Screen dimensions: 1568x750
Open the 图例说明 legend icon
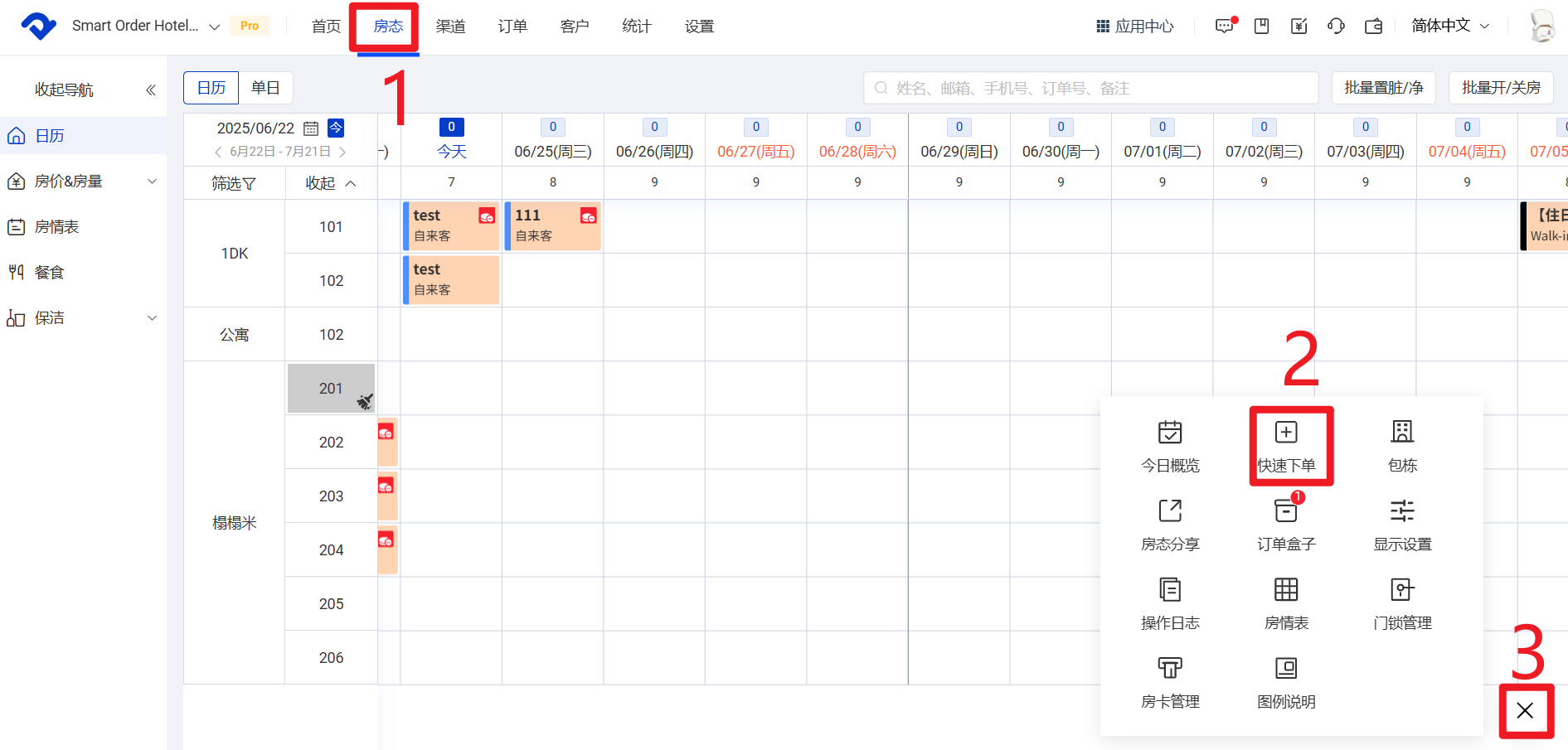[x=1286, y=670]
